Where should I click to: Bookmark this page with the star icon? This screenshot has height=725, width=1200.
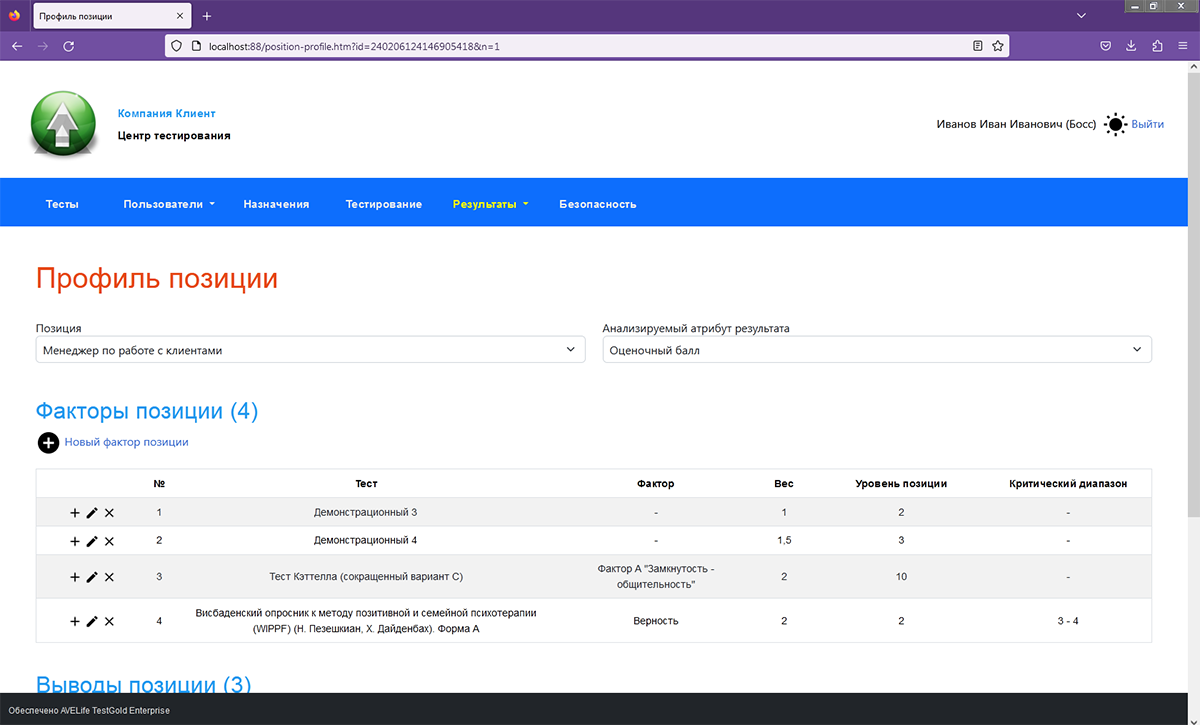(x=997, y=46)
